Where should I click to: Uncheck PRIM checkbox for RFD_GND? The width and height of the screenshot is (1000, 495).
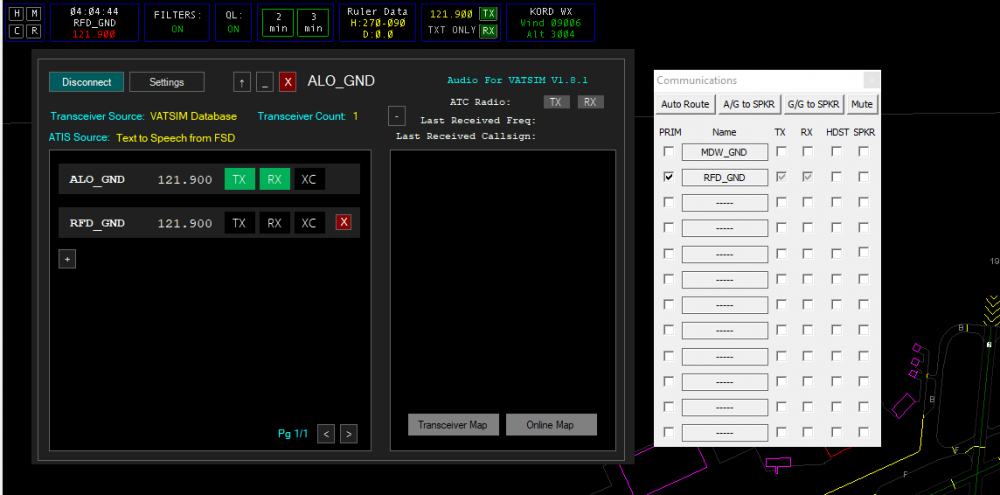(668, 177)
